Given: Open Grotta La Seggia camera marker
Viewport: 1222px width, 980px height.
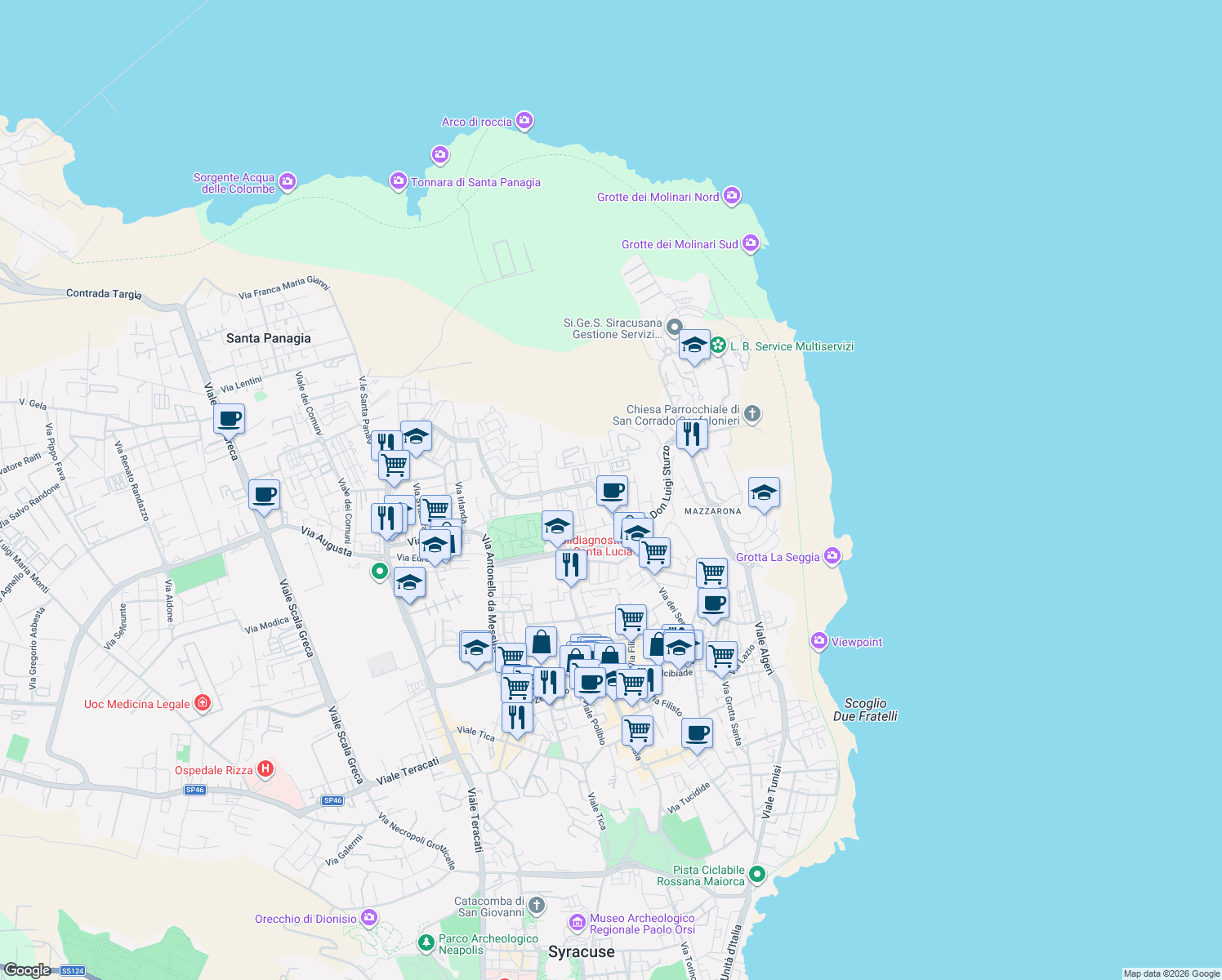Looking at the screenshot, I should (832, 557).
